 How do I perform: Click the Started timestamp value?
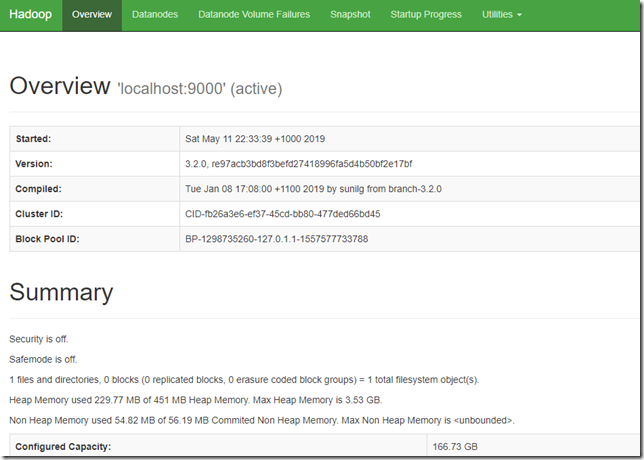click(255, 139)
